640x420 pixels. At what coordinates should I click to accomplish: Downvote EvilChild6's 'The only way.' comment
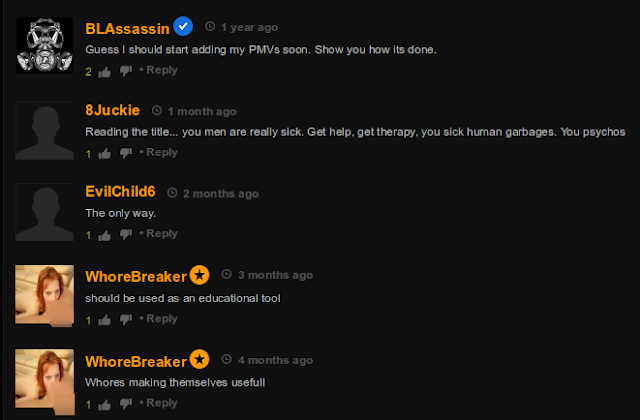coord(126,234)
